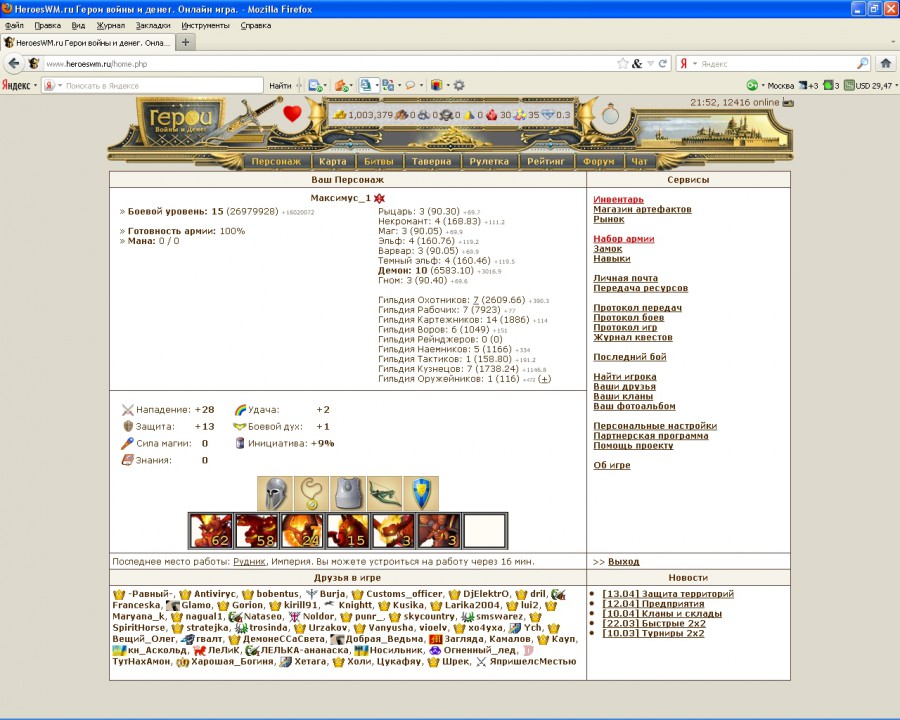Open the new tab plus button

(185, 42)
